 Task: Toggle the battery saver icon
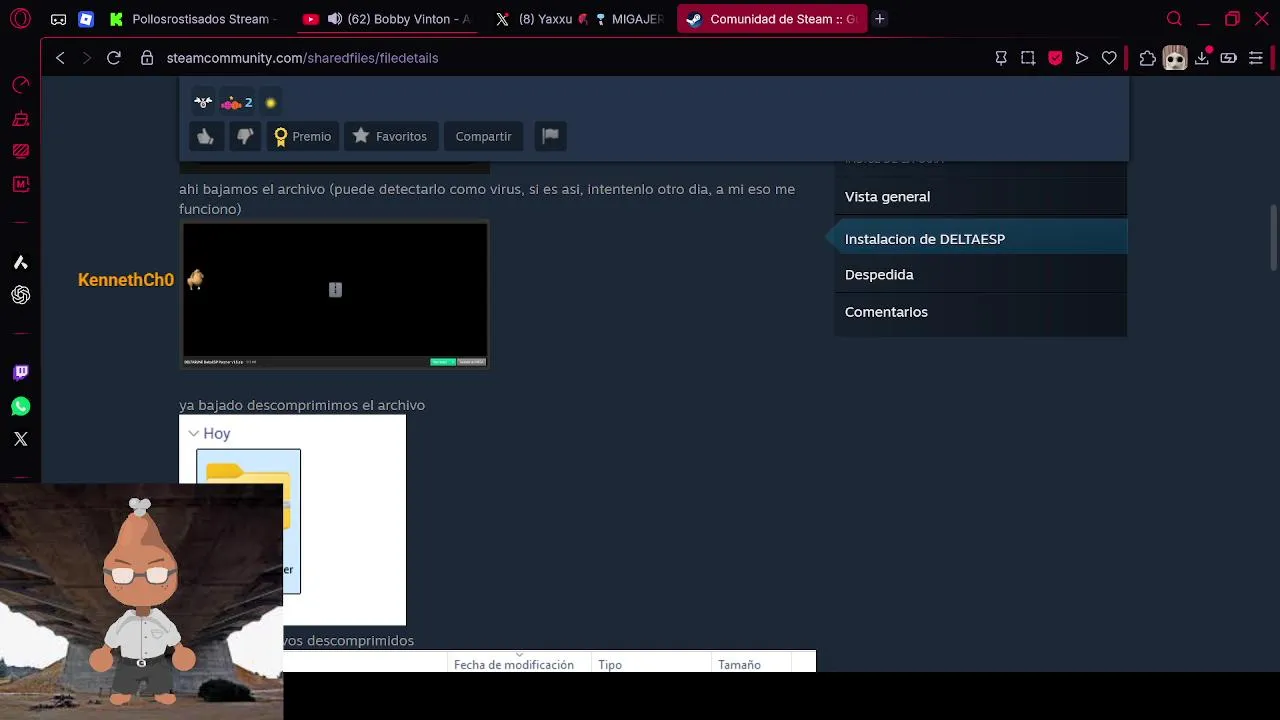[x=1229, y=58]
